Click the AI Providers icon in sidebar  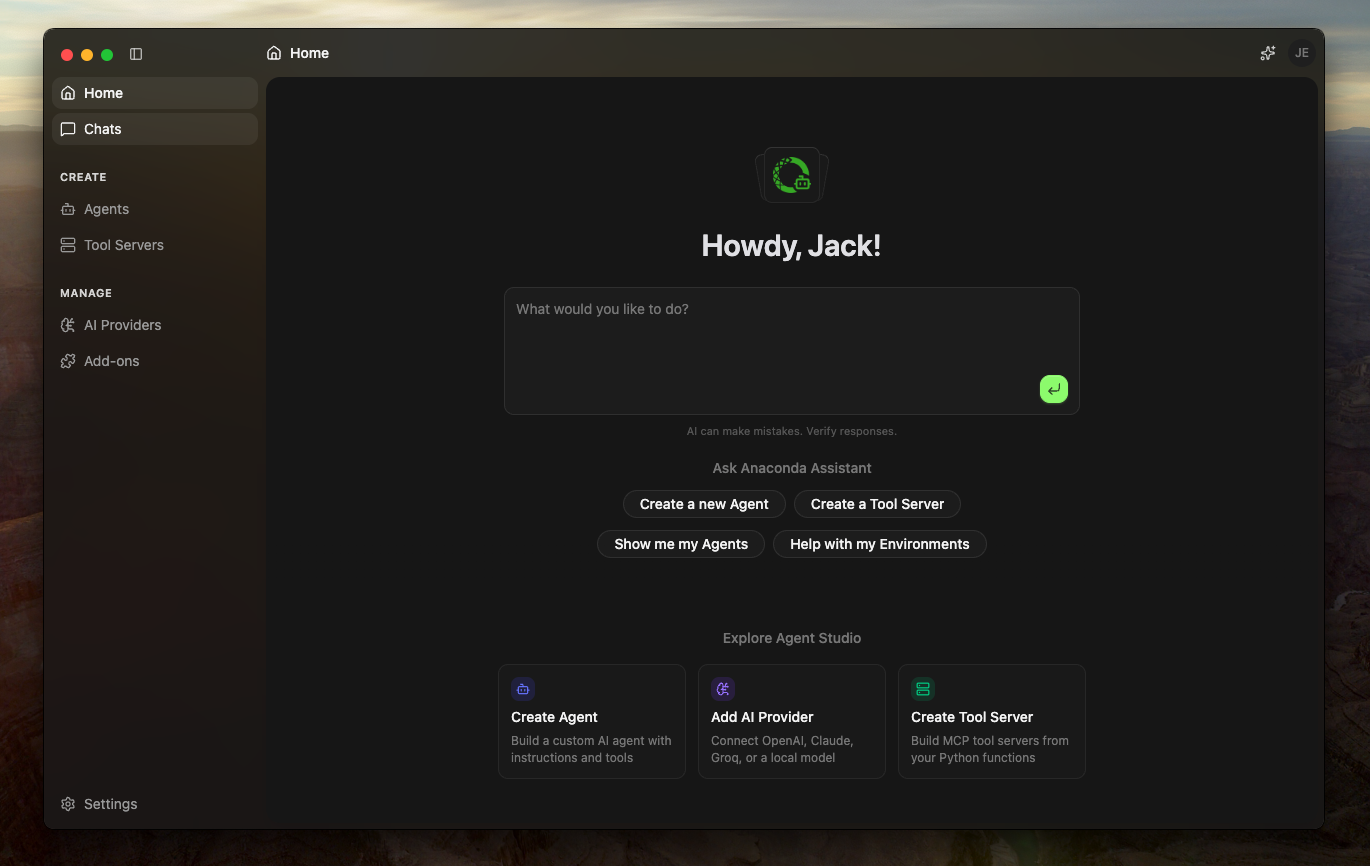click(68, 325)
